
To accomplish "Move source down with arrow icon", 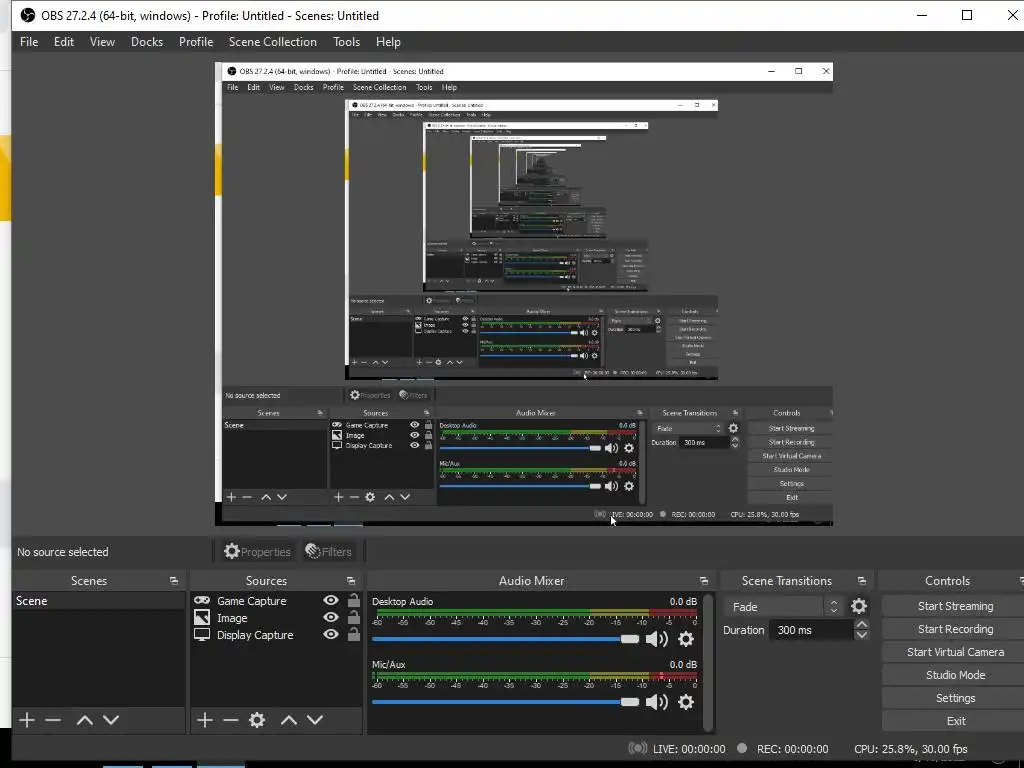I will point(315,720).
